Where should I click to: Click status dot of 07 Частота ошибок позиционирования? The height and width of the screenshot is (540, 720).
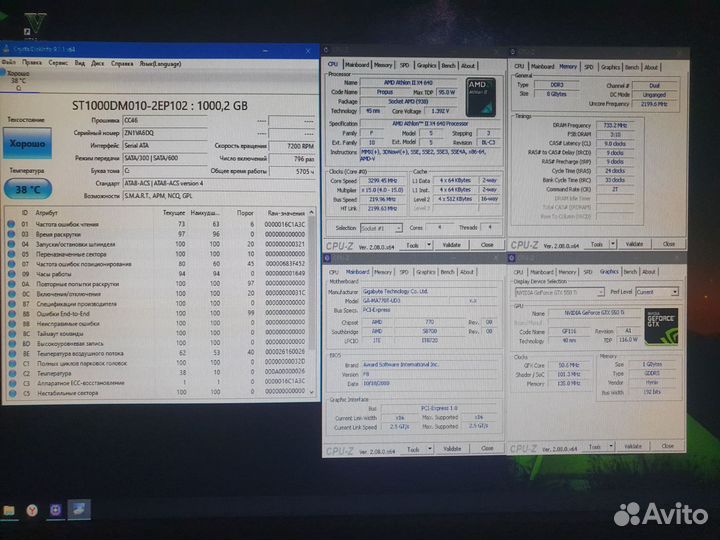pos(11,264)
